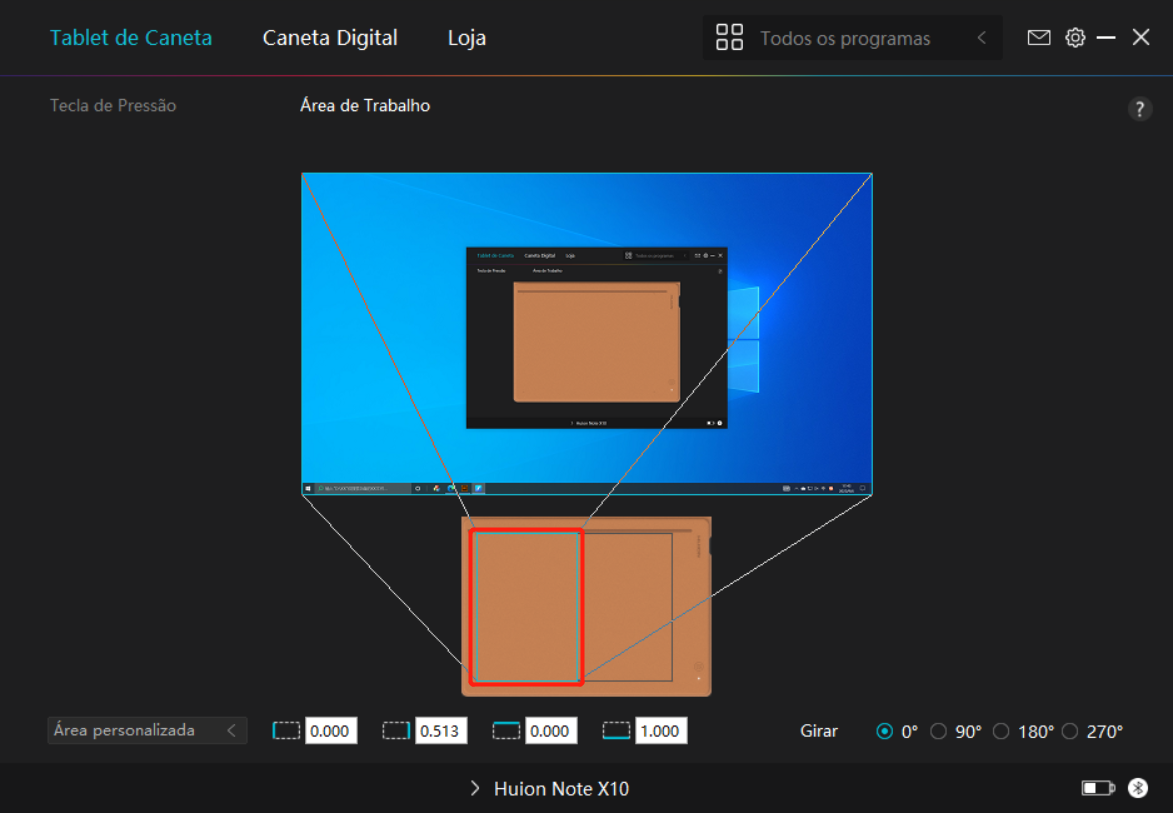Viewport: 1173px width, 813px height.
Task: Open the Tecla de Pressão section
Action: point(113,105)
